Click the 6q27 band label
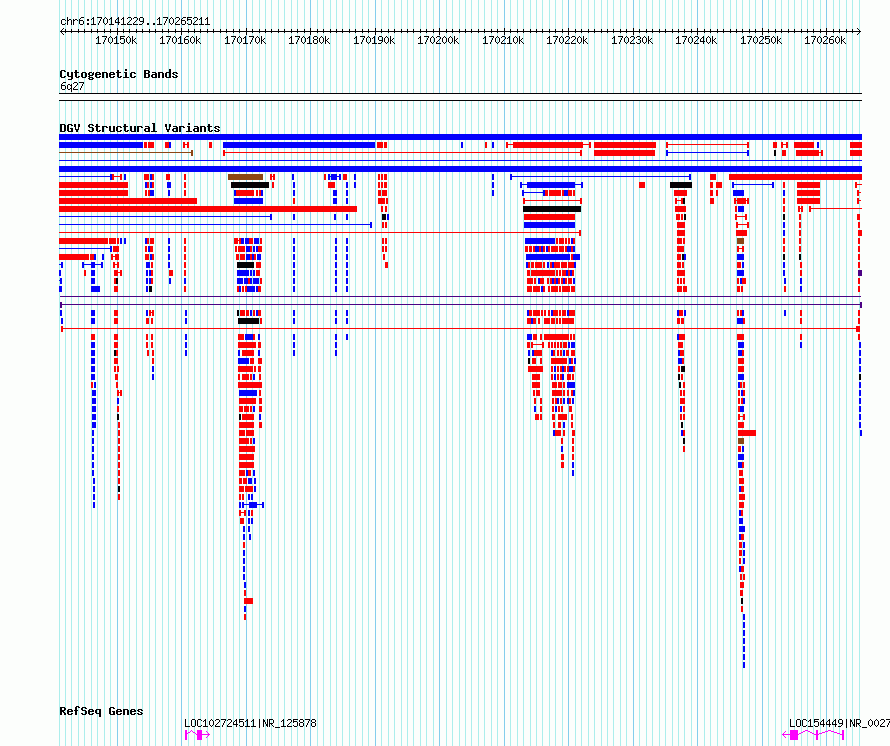 tap(72, 86)
